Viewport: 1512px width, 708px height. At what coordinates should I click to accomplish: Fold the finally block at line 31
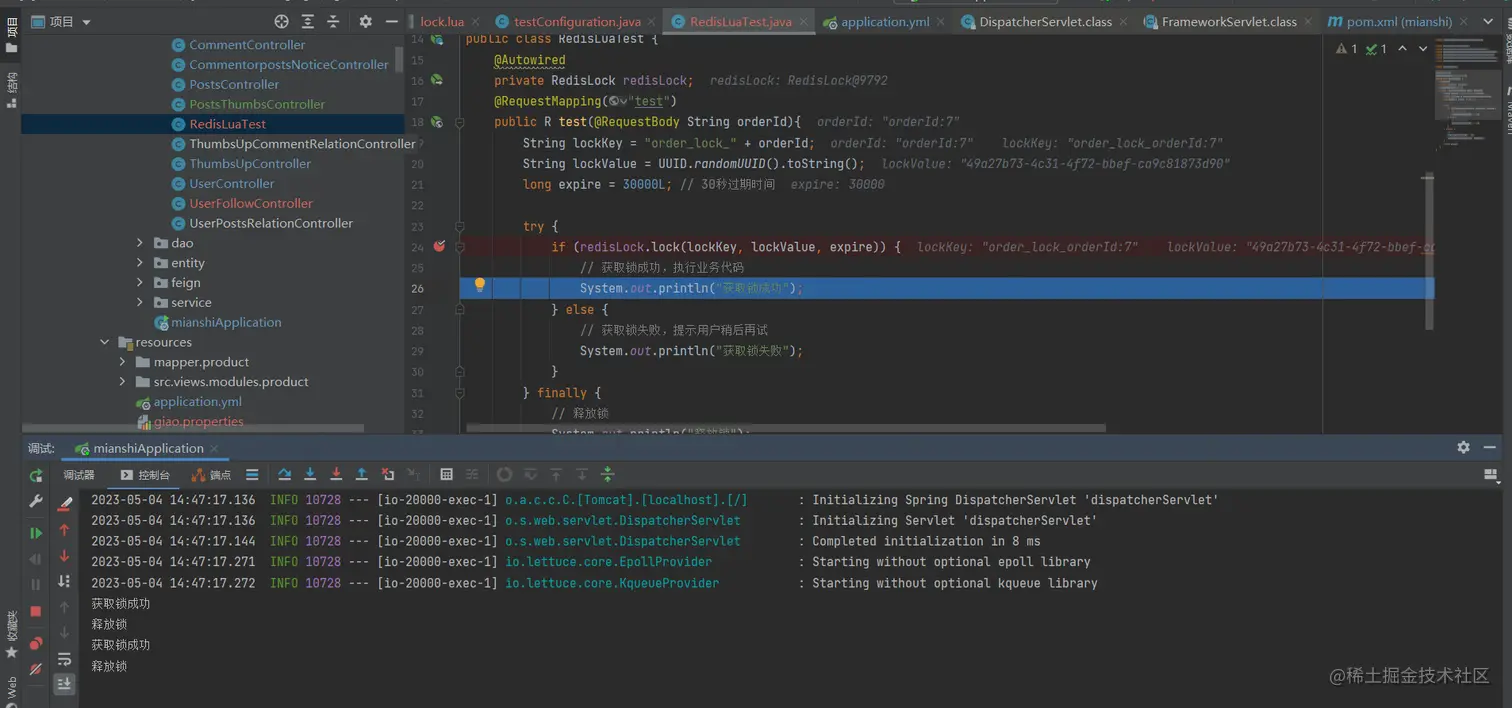460,392
